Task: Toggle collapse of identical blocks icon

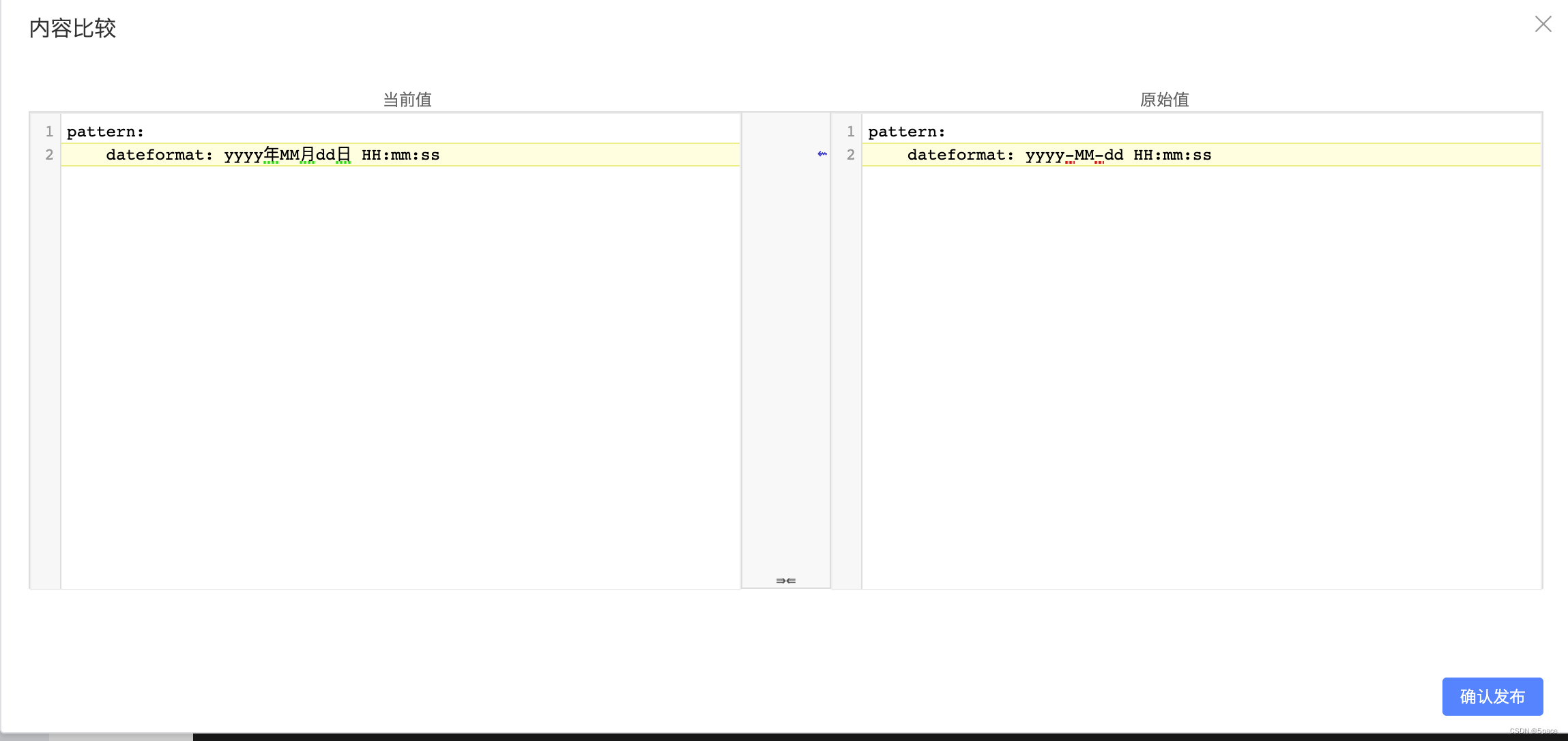Action: click(785, 581)
